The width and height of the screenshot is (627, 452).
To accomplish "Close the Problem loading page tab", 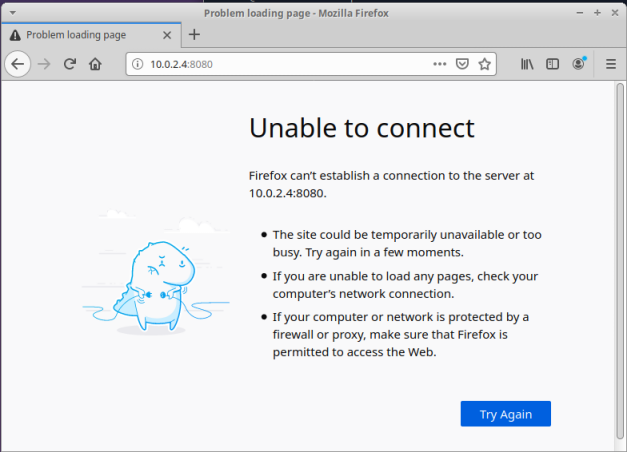I will coord(167,35).
